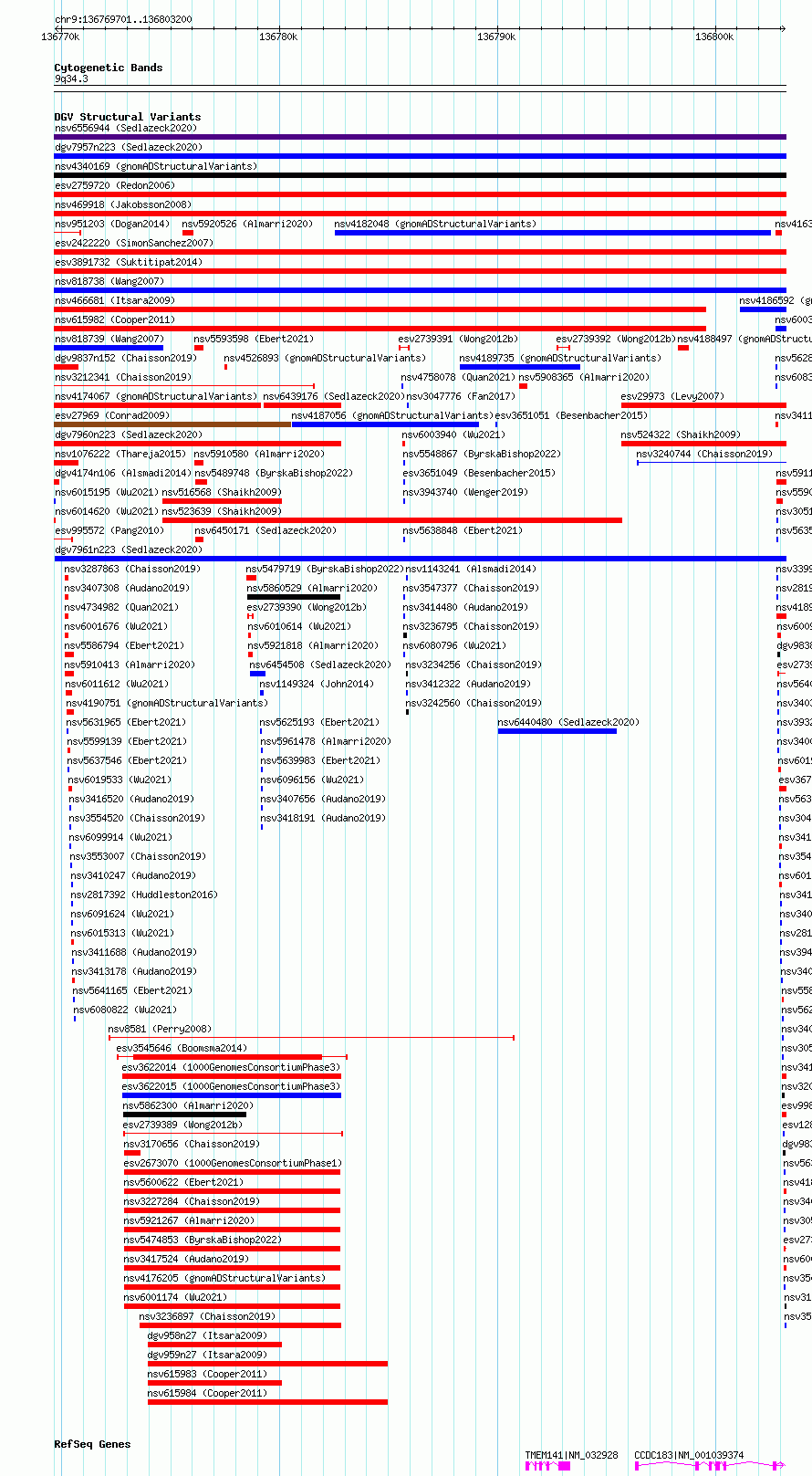Click the black bar under the nsv5860529 label

(x=294, y=597)
